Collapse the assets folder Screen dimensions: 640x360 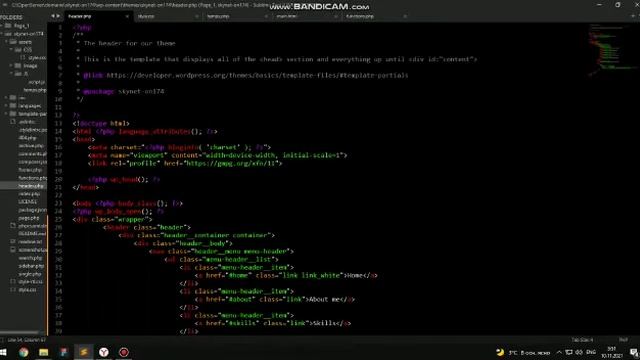tap(7, 42)
